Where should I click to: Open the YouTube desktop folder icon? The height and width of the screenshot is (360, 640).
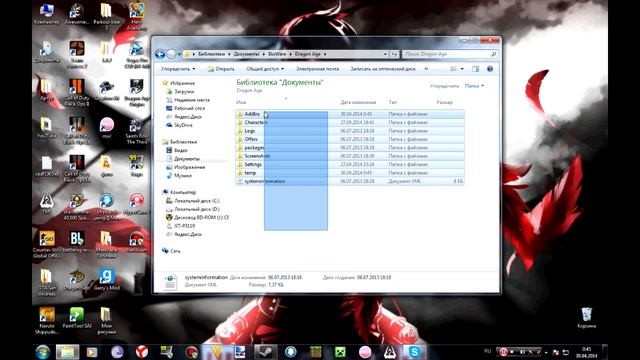pyautogui.click(x=47, y=127)
